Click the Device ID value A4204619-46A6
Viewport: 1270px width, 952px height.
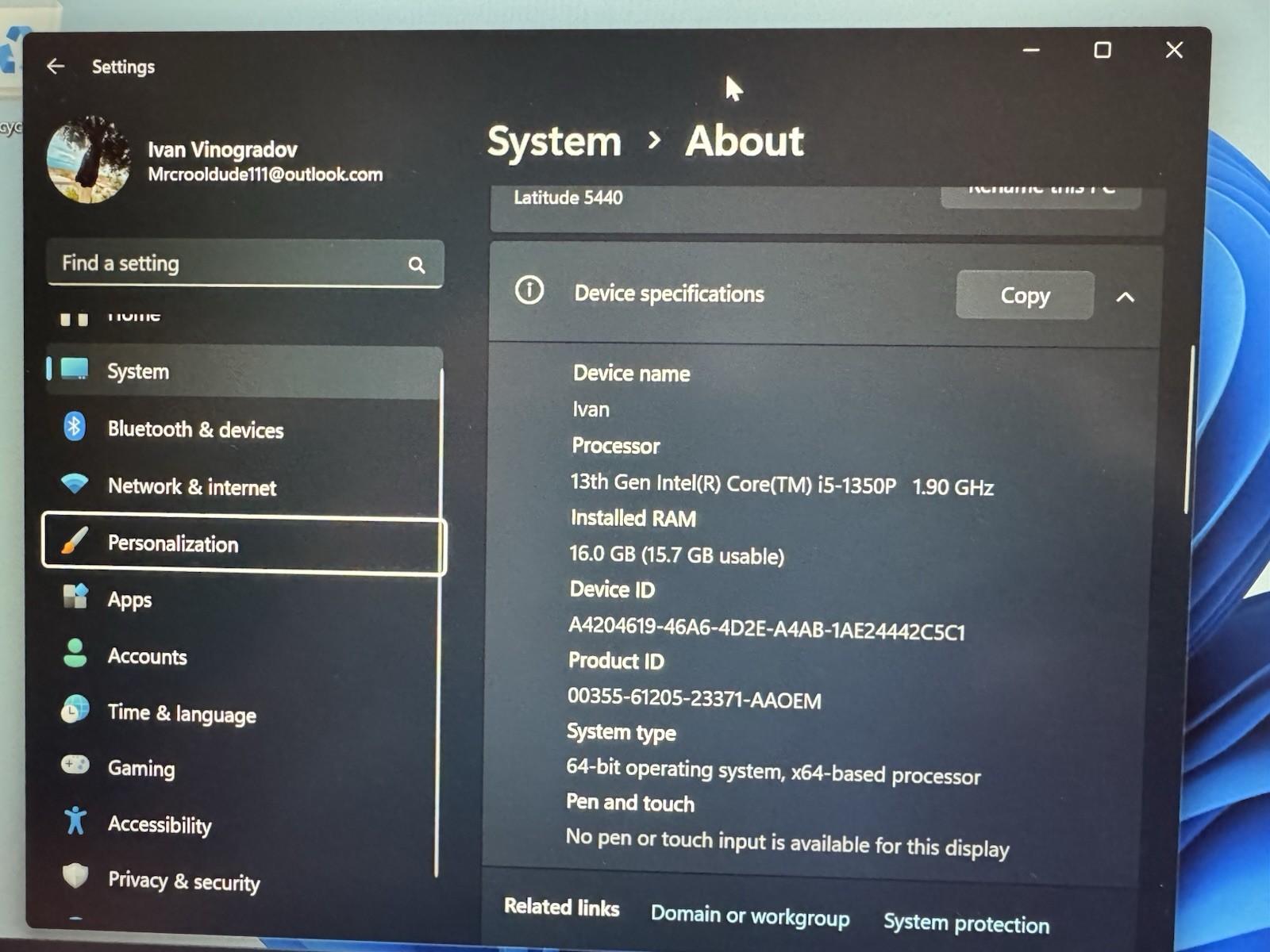[766, 628]
